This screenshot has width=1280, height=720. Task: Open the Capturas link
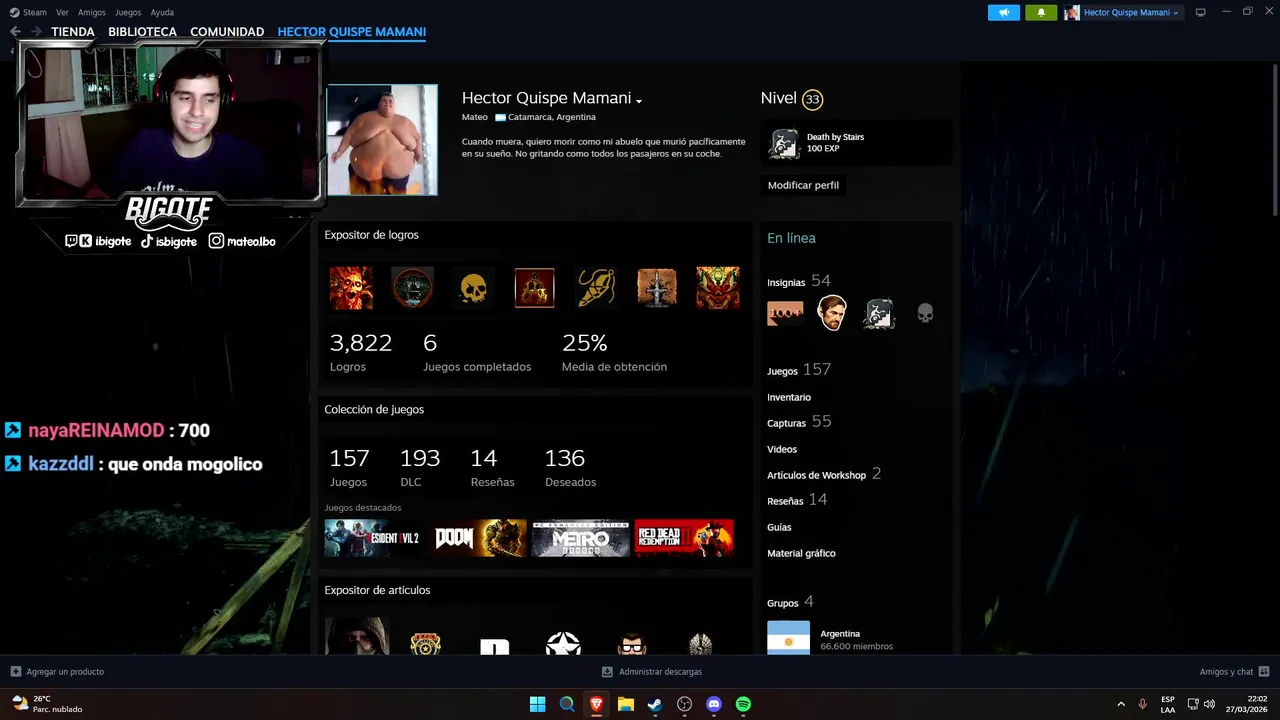tap(786, 423)
